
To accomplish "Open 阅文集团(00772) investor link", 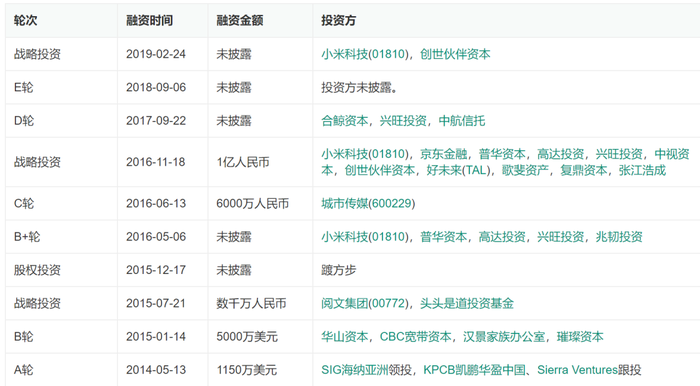I will tap(365, 303).
